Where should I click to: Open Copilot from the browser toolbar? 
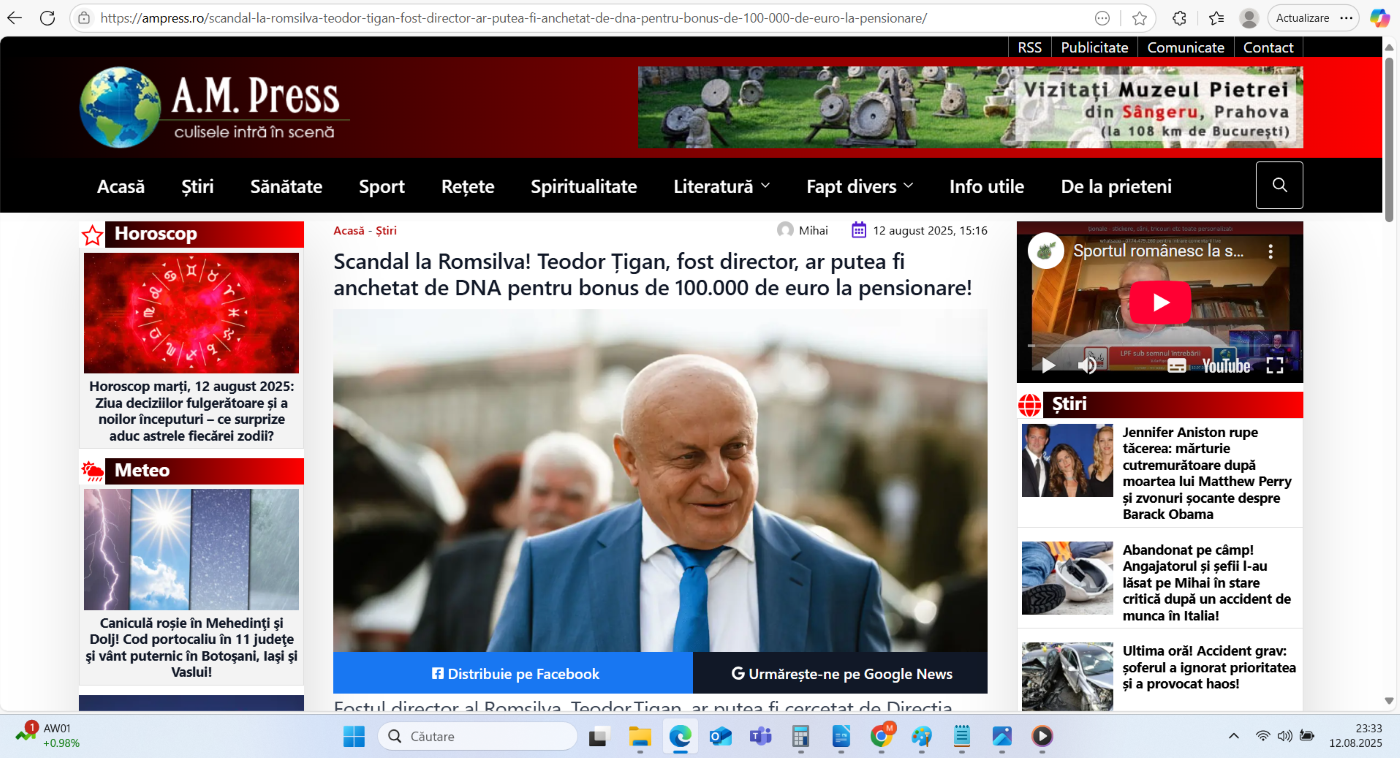click(1379, 17)
